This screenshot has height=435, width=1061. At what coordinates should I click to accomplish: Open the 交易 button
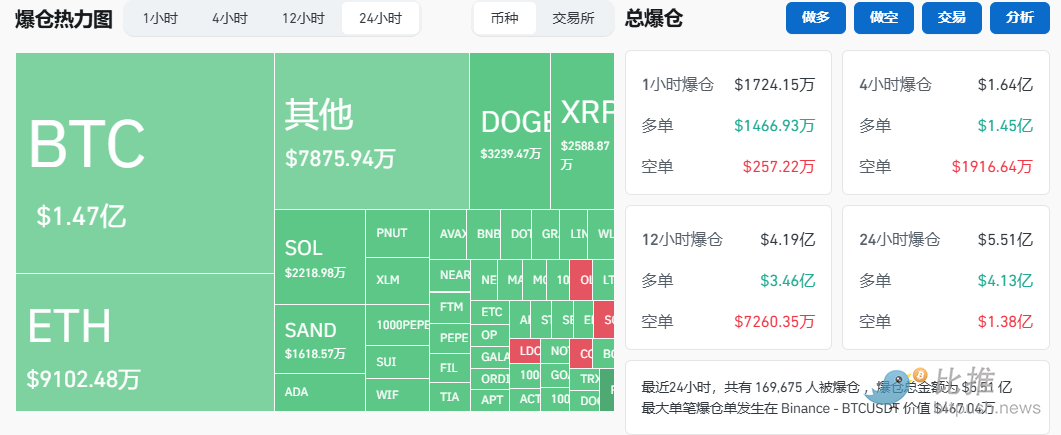click(951, 18)
